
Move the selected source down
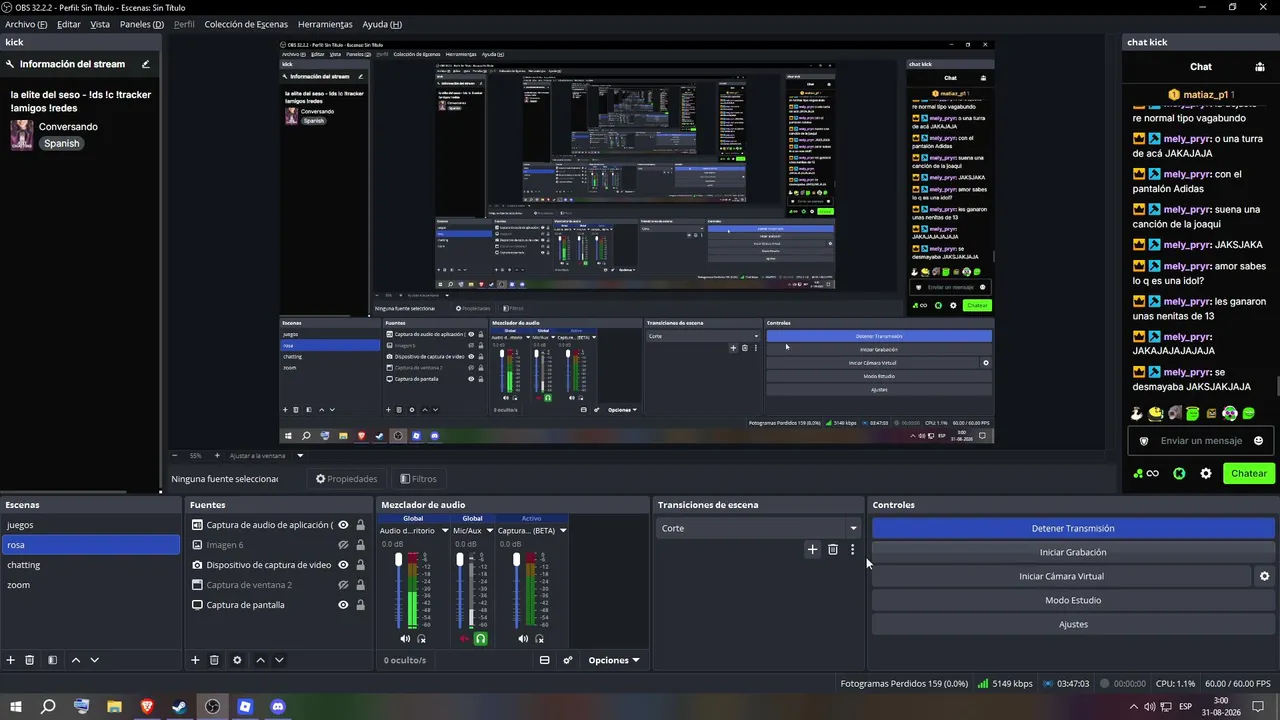(280, 660)
